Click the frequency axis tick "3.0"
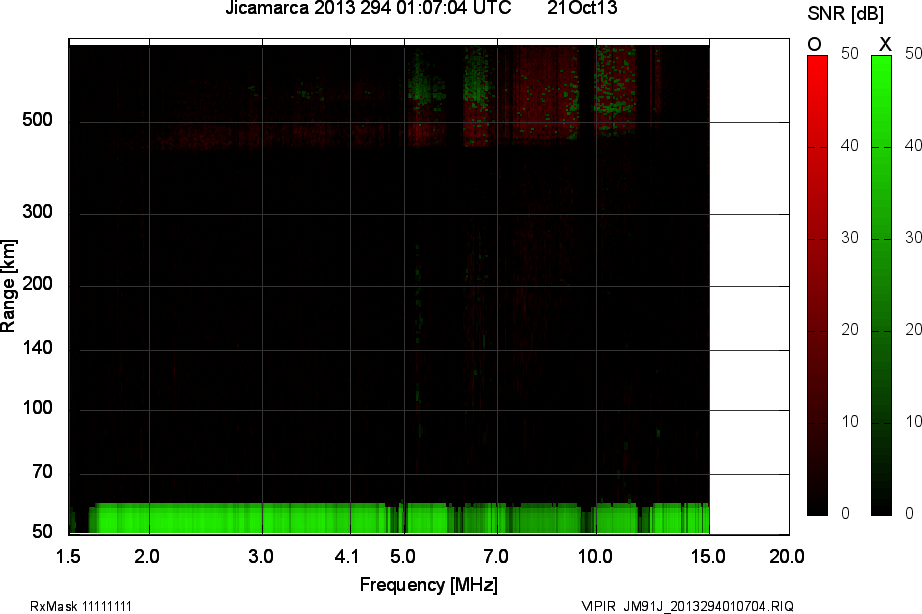922x614 pixels. [260, 556]
